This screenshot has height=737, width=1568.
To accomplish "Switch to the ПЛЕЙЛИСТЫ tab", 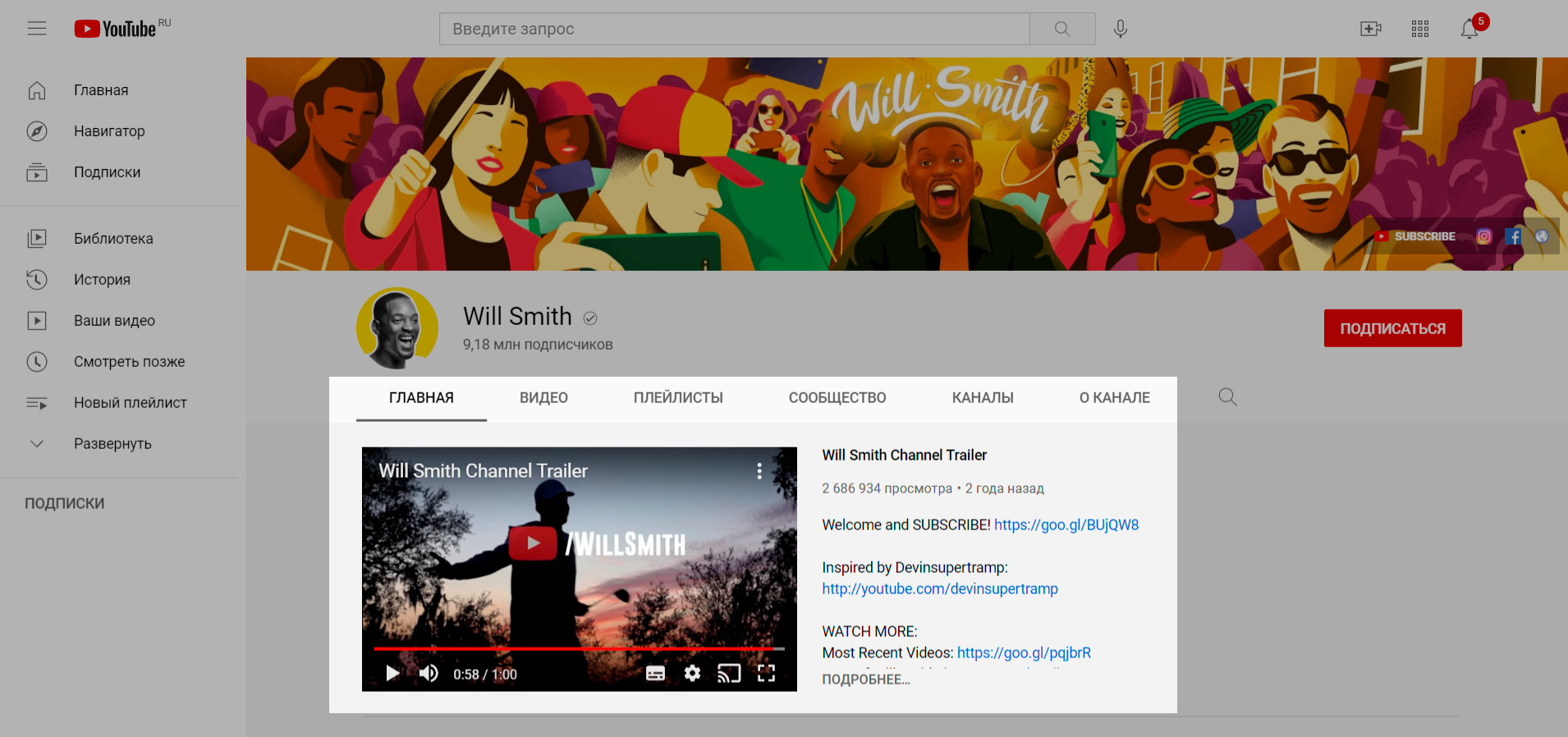I will coord(678,398).
